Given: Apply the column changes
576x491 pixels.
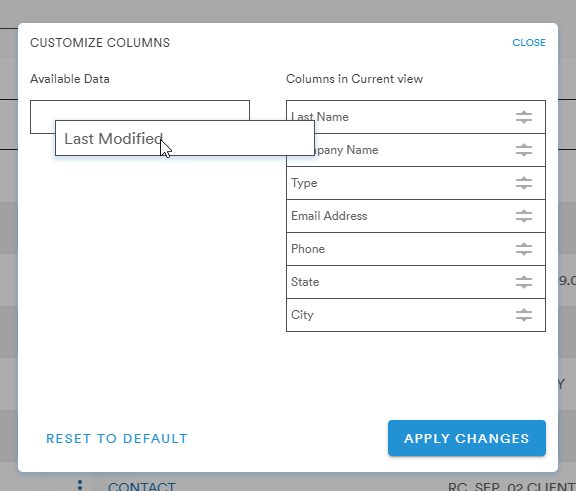Looking at the screenshot, I should 467,438.
